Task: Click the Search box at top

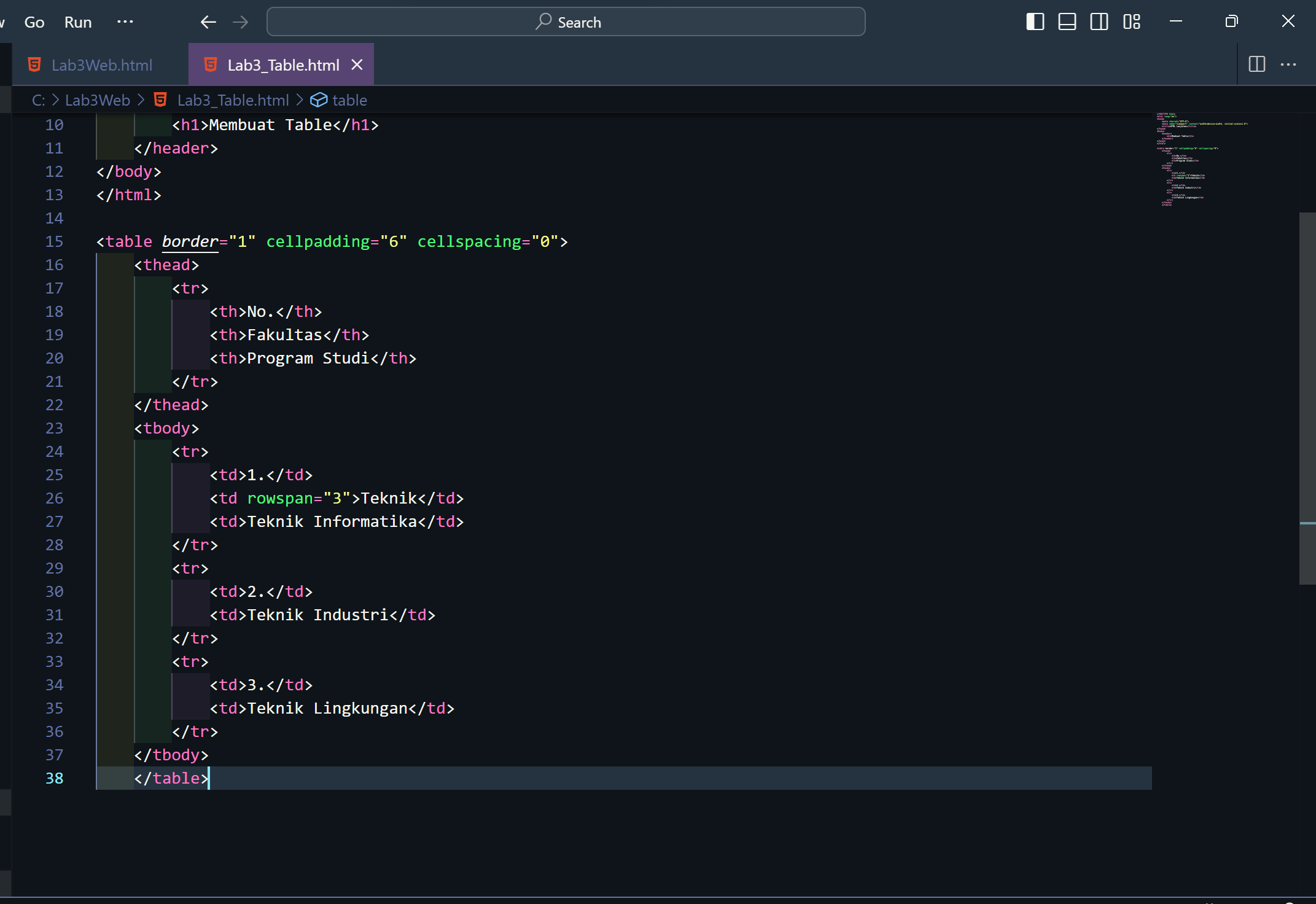Action: (x=566, y=21)
